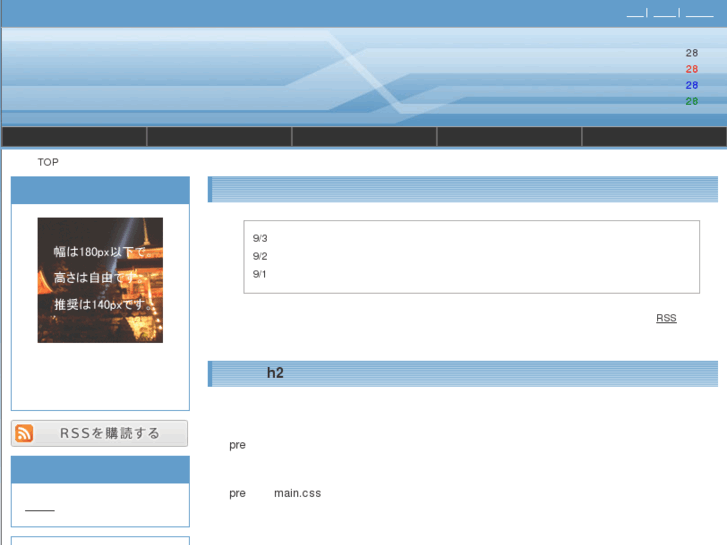Viewport: 727px width, 545px height.
Task: Click the temple night photo in the sidebar
Action: (x=100, y=280)
